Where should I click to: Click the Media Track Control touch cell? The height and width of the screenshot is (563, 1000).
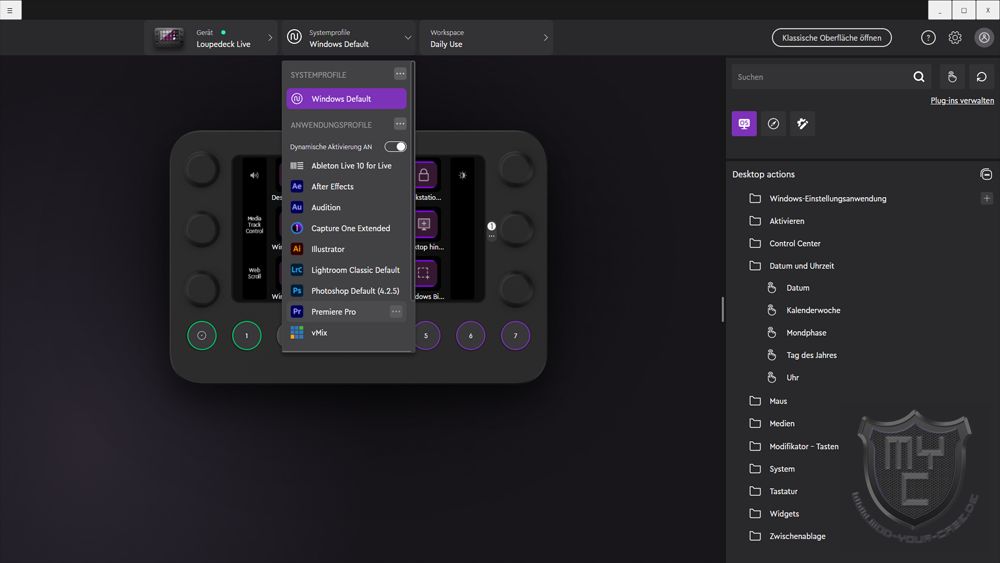pyautogui.click(x=254, y=224)
